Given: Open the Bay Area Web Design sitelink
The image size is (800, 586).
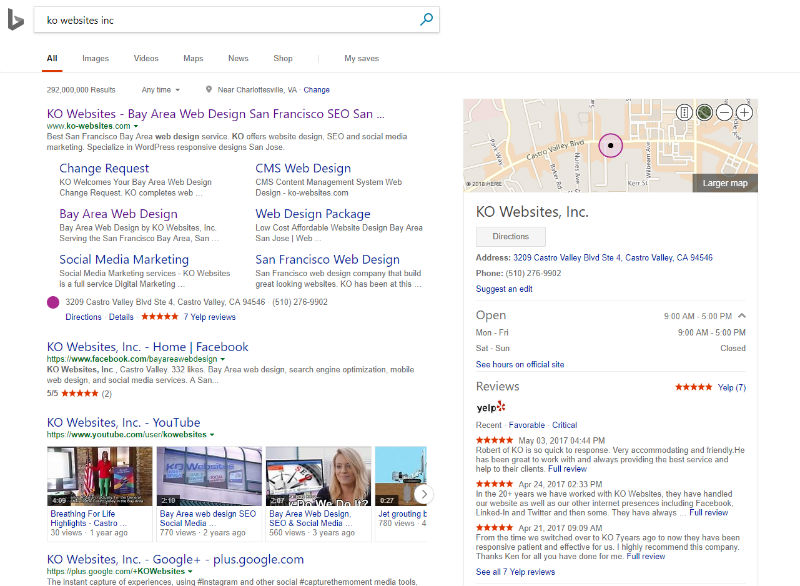Looking at the screenshot, I should click(118, 214).
